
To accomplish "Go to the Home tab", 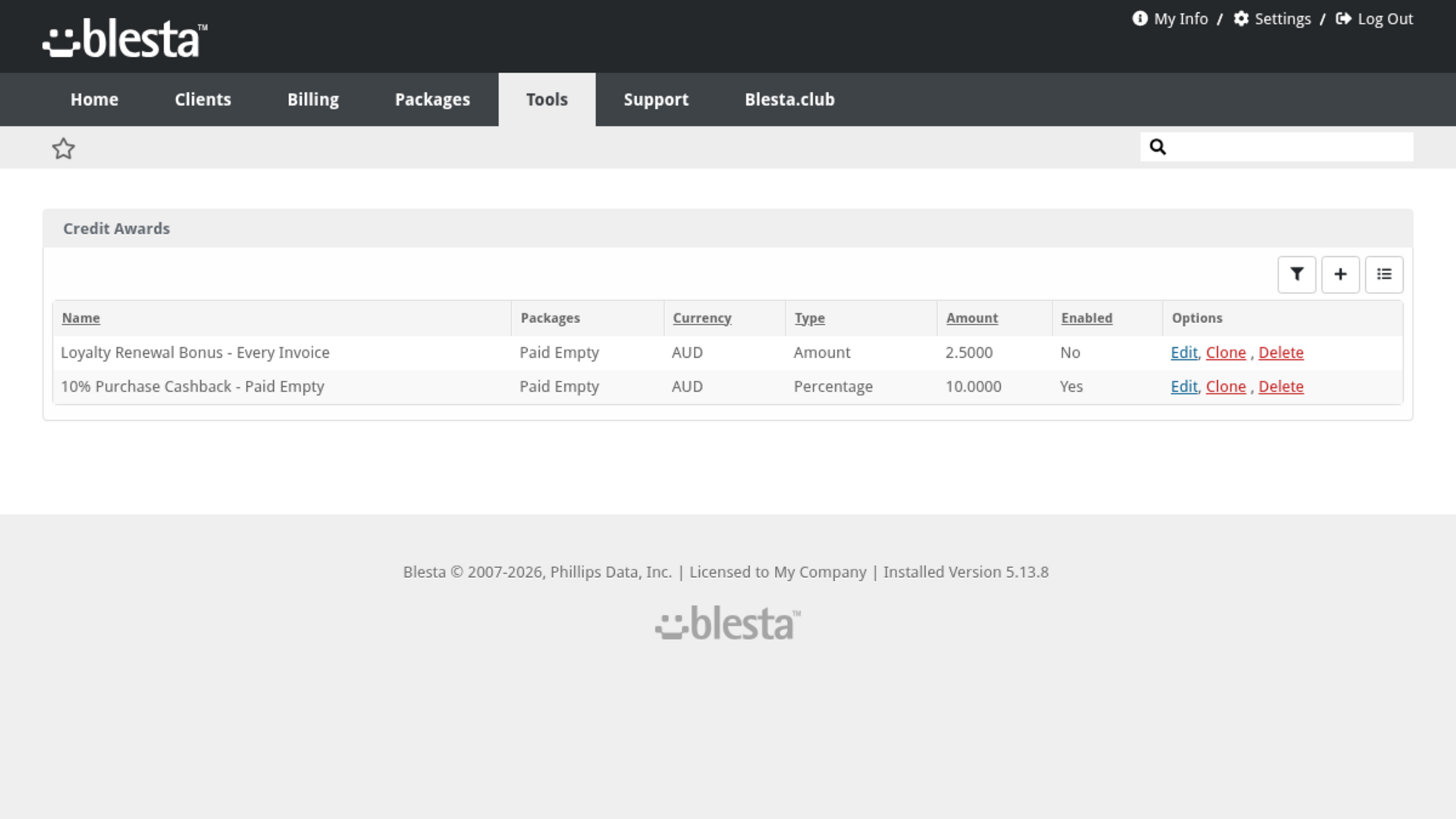I will click(95, 99).
